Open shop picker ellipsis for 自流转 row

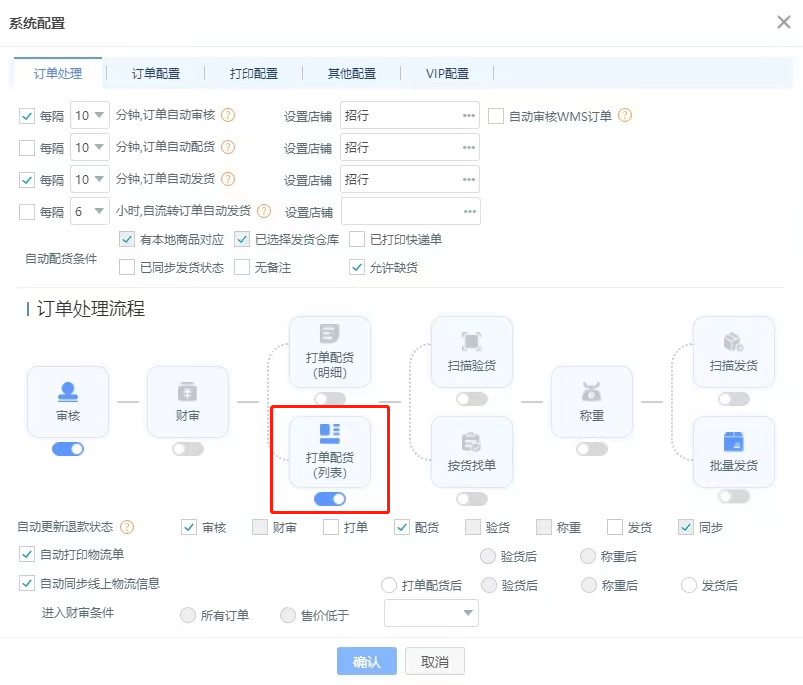470,211
